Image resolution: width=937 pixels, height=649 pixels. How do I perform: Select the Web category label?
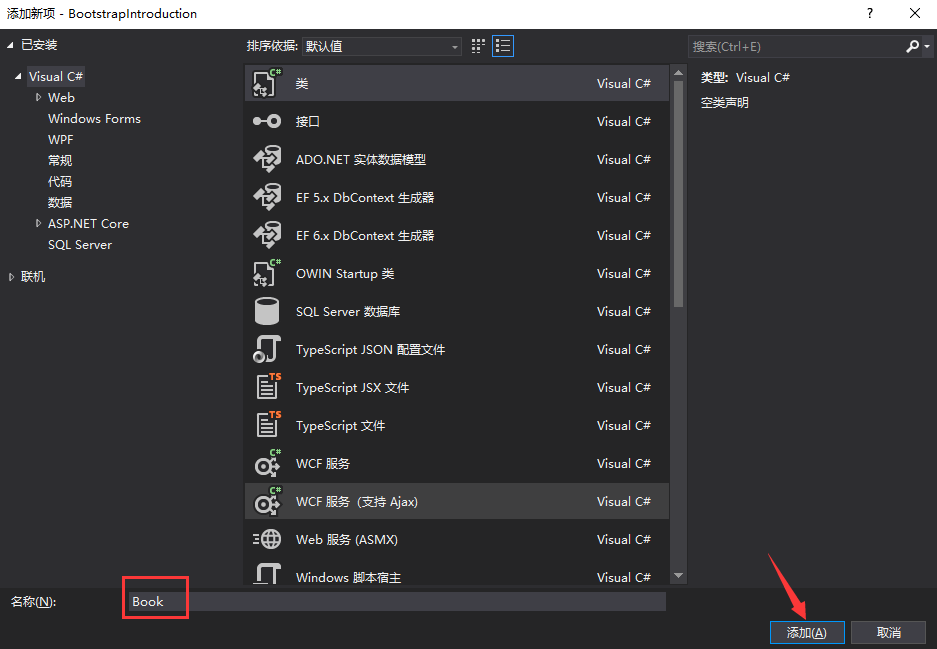click(x=61, y=97)
